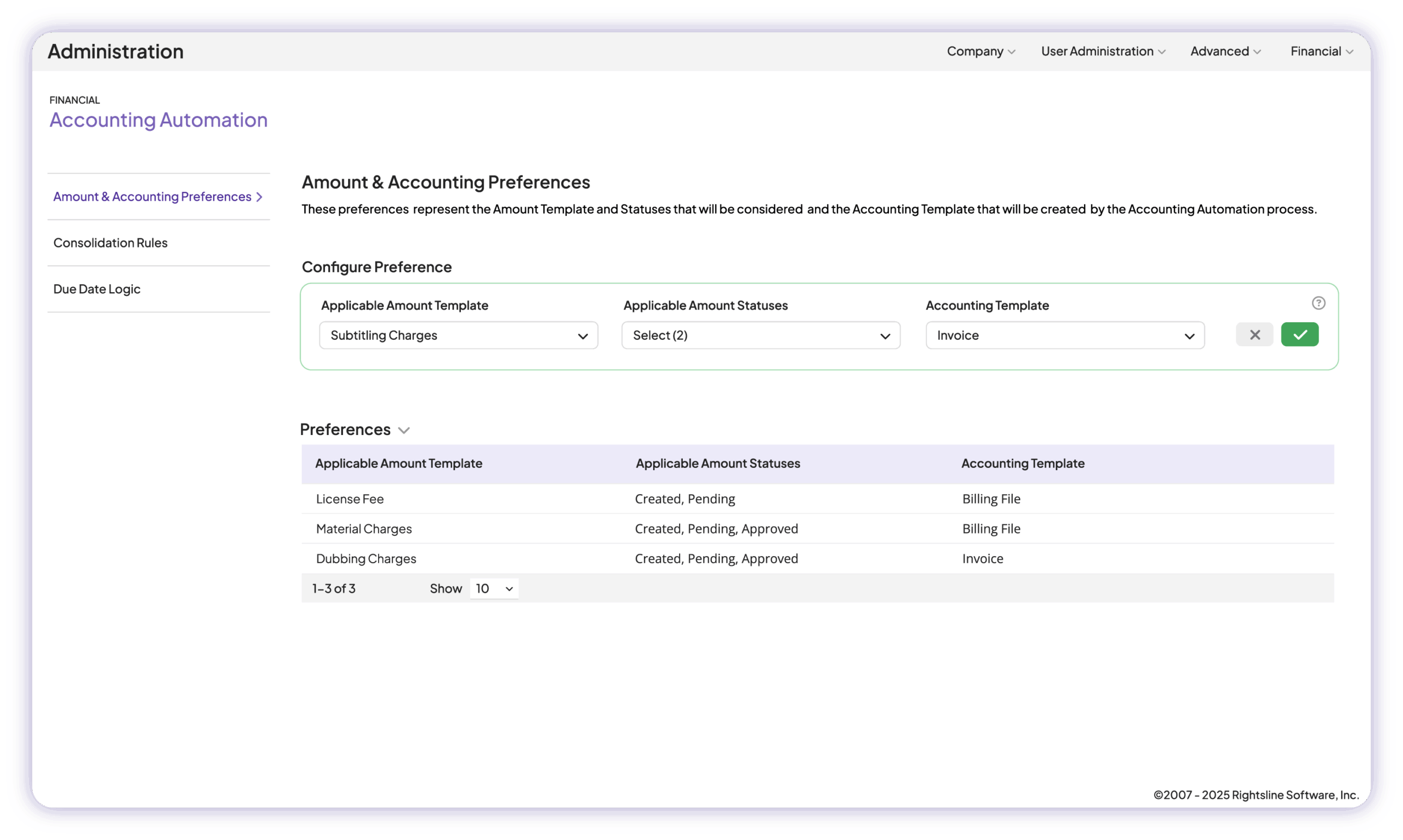Go to Consolidation Rules in sidebar
This screenshot has height=840, width=1403.
click(110, 243)
